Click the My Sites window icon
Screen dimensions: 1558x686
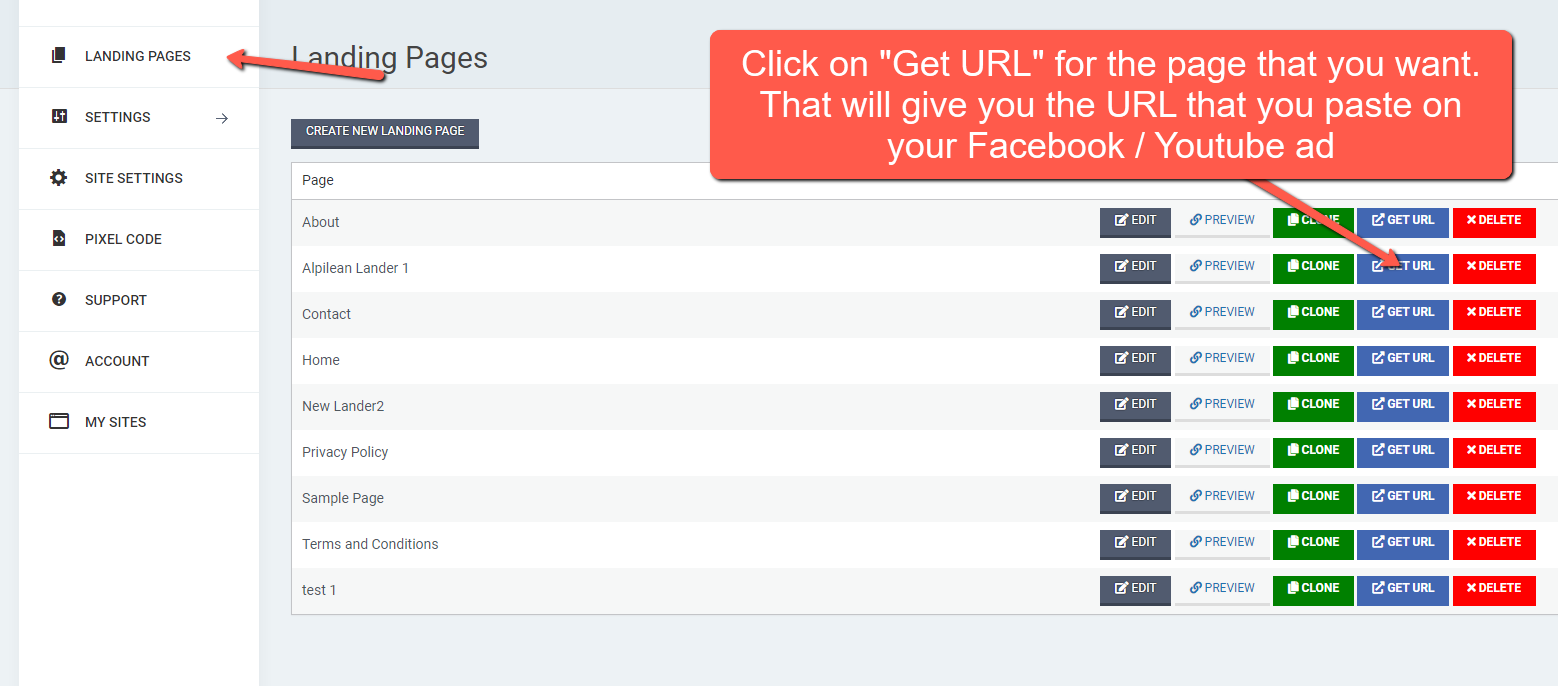59,422
